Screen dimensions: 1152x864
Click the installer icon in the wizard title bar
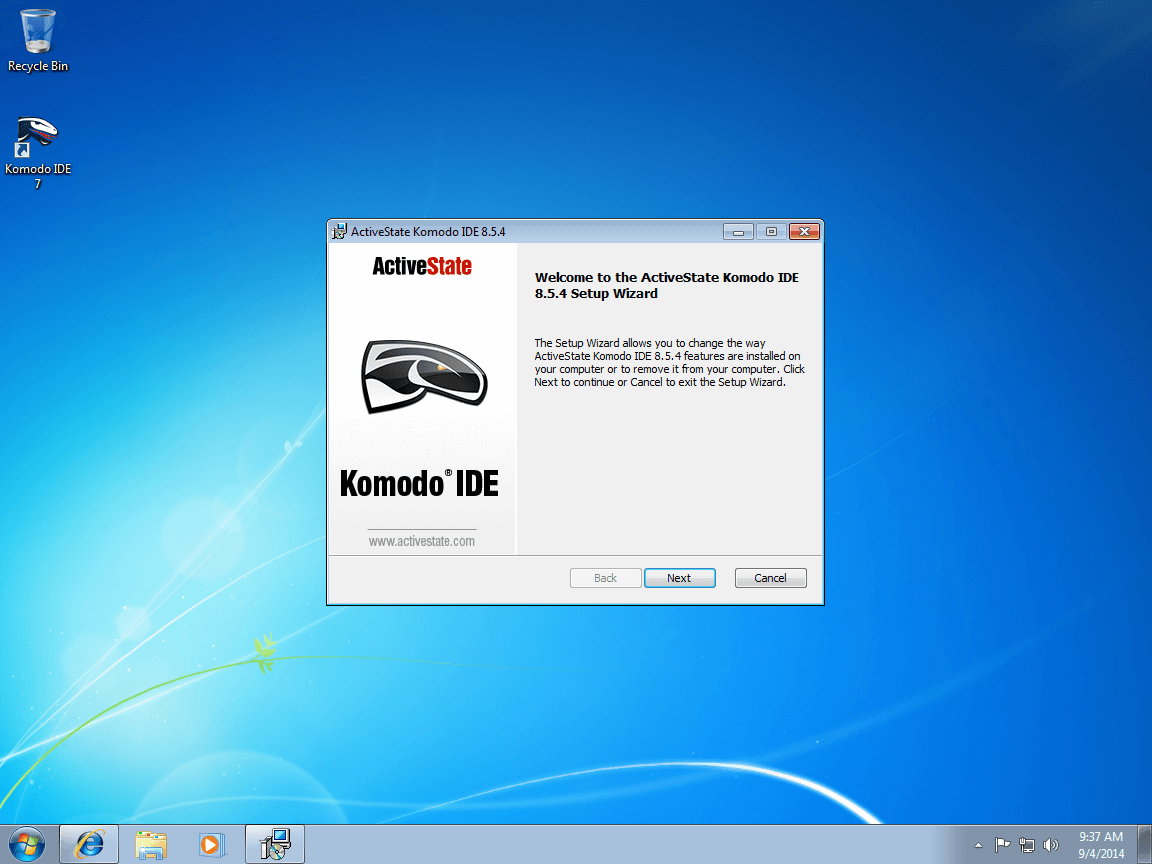pyautogui.click(x=339, y=231)
